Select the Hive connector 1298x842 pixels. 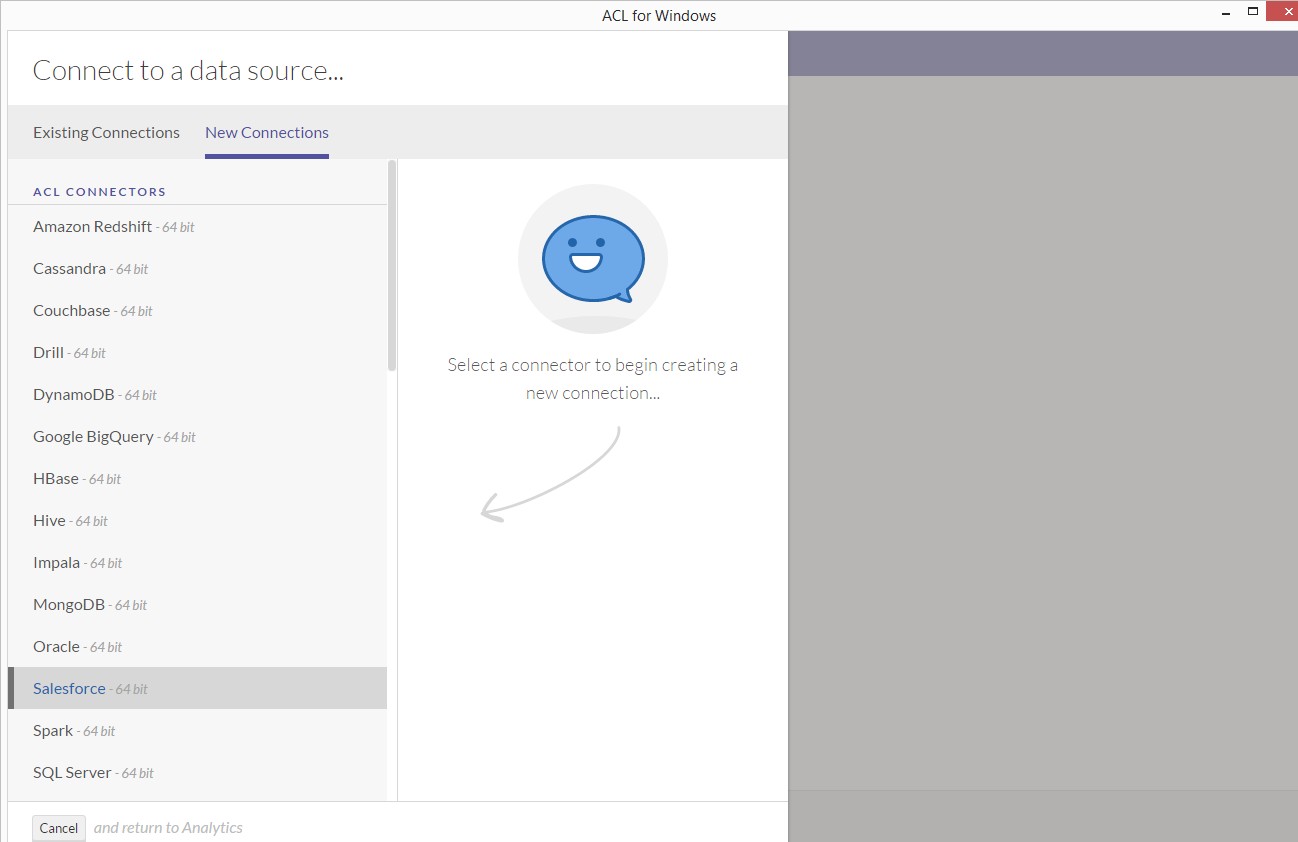[x=49, y=520]
